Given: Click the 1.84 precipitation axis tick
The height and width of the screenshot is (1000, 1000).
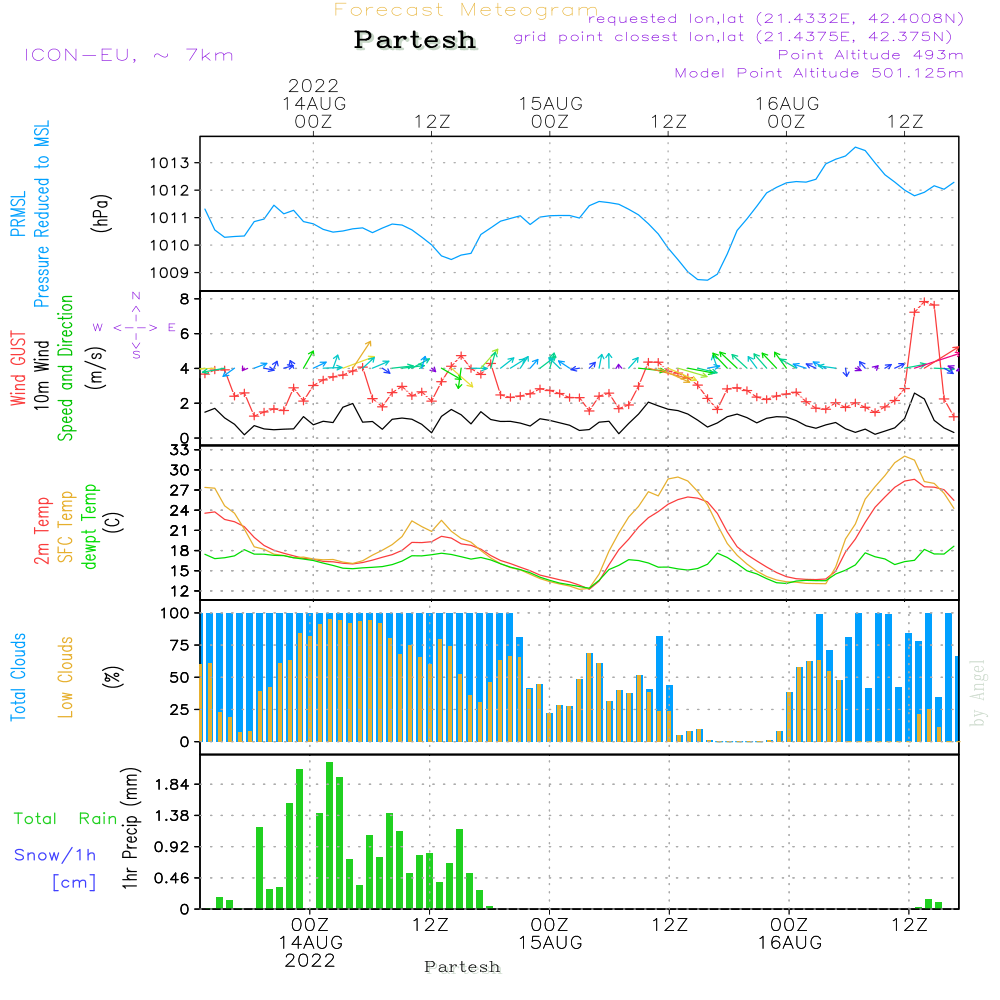Looking at the screenshot, I should click(172, 784).
